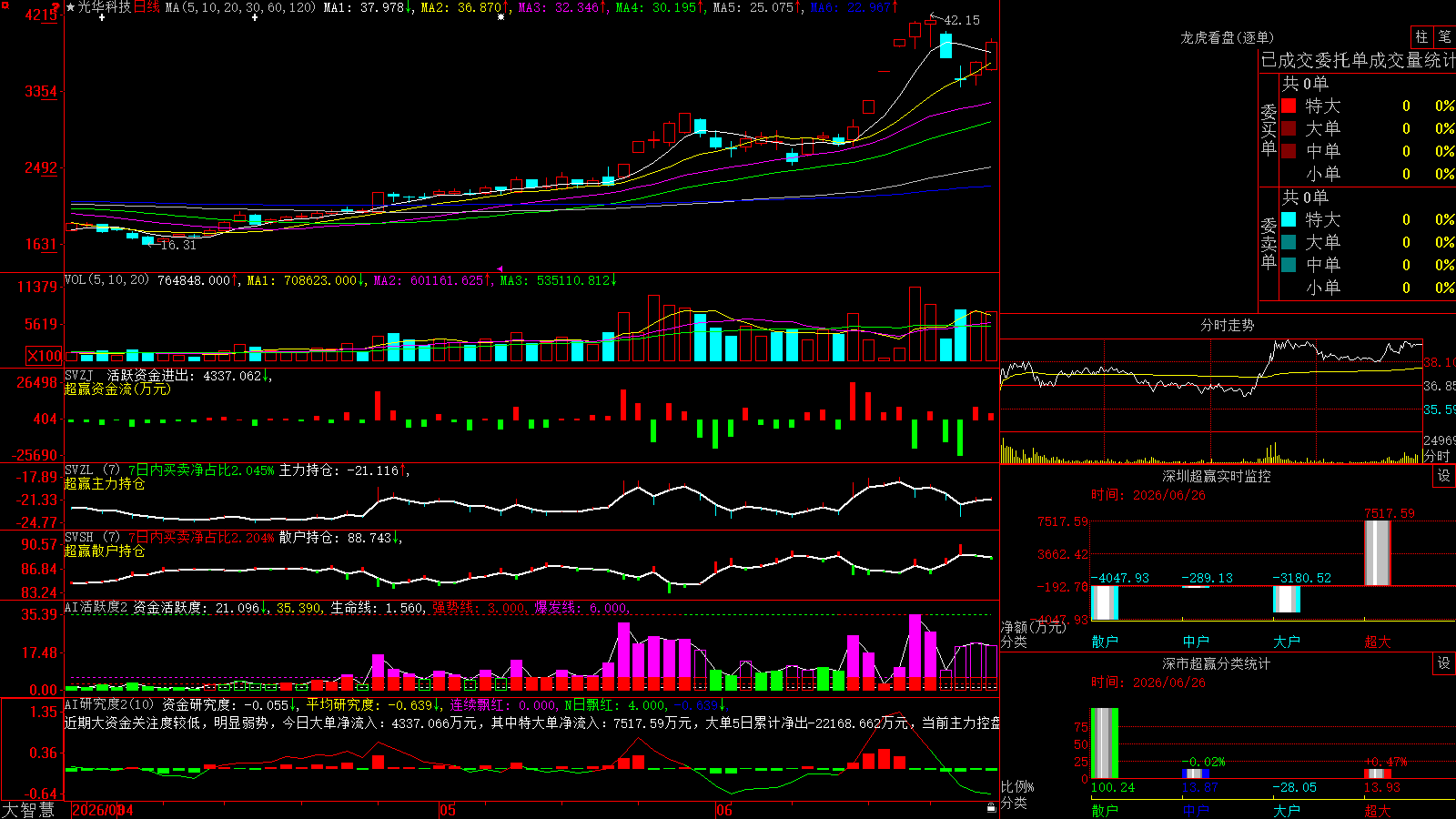Screen dimensions: 1456x819
Task: Click the magenta MA3: 32.346 value
Action: (x=562, y=7)
